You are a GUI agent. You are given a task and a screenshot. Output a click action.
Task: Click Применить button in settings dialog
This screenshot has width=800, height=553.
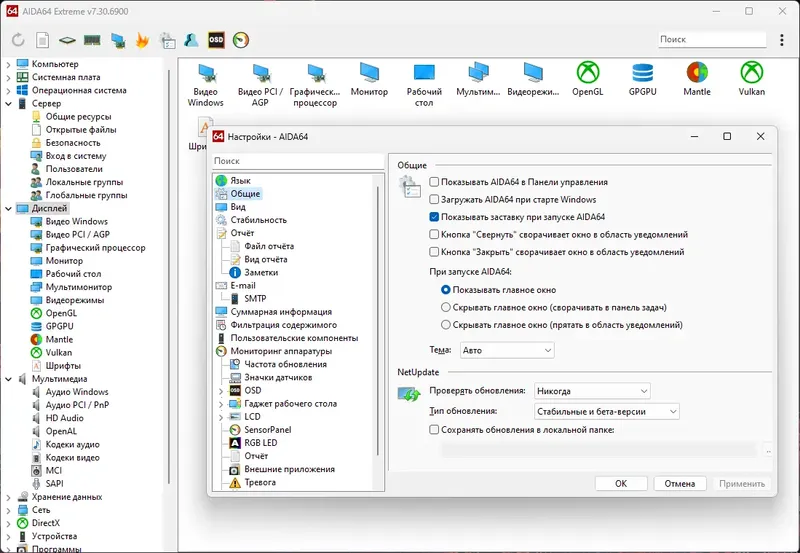(x=742, y=484)
